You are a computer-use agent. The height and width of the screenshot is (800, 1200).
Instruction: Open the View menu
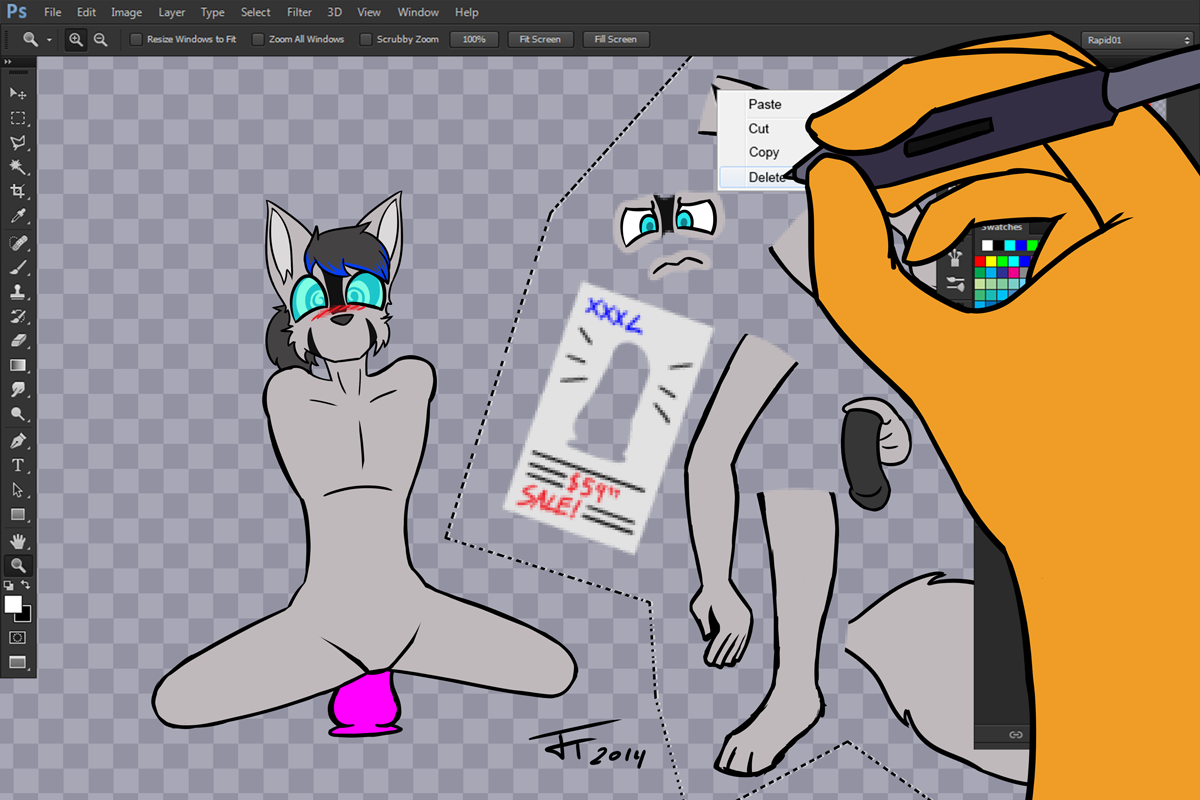[369, 12]
